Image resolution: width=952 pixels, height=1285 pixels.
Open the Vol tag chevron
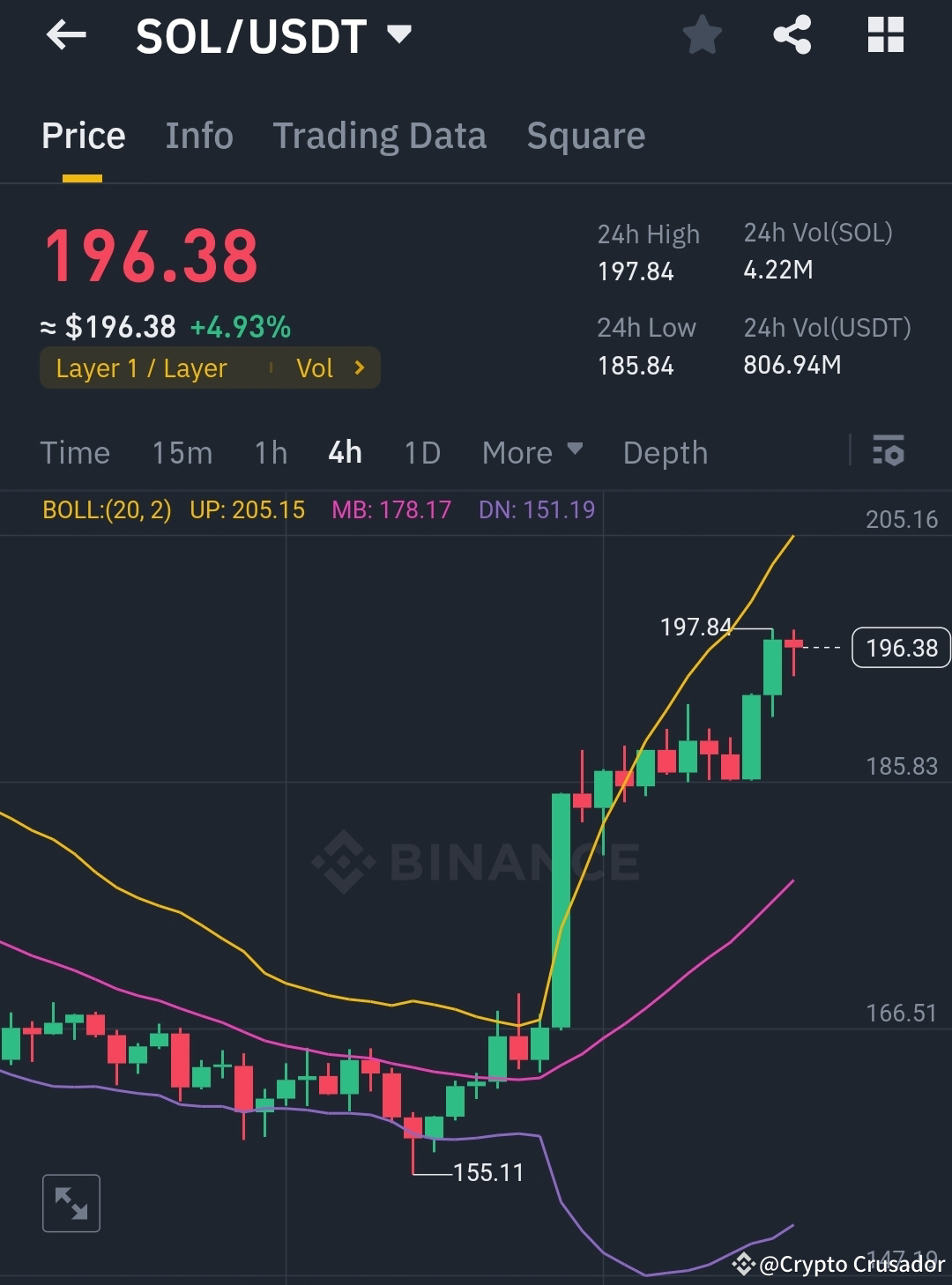coord(358,368)
